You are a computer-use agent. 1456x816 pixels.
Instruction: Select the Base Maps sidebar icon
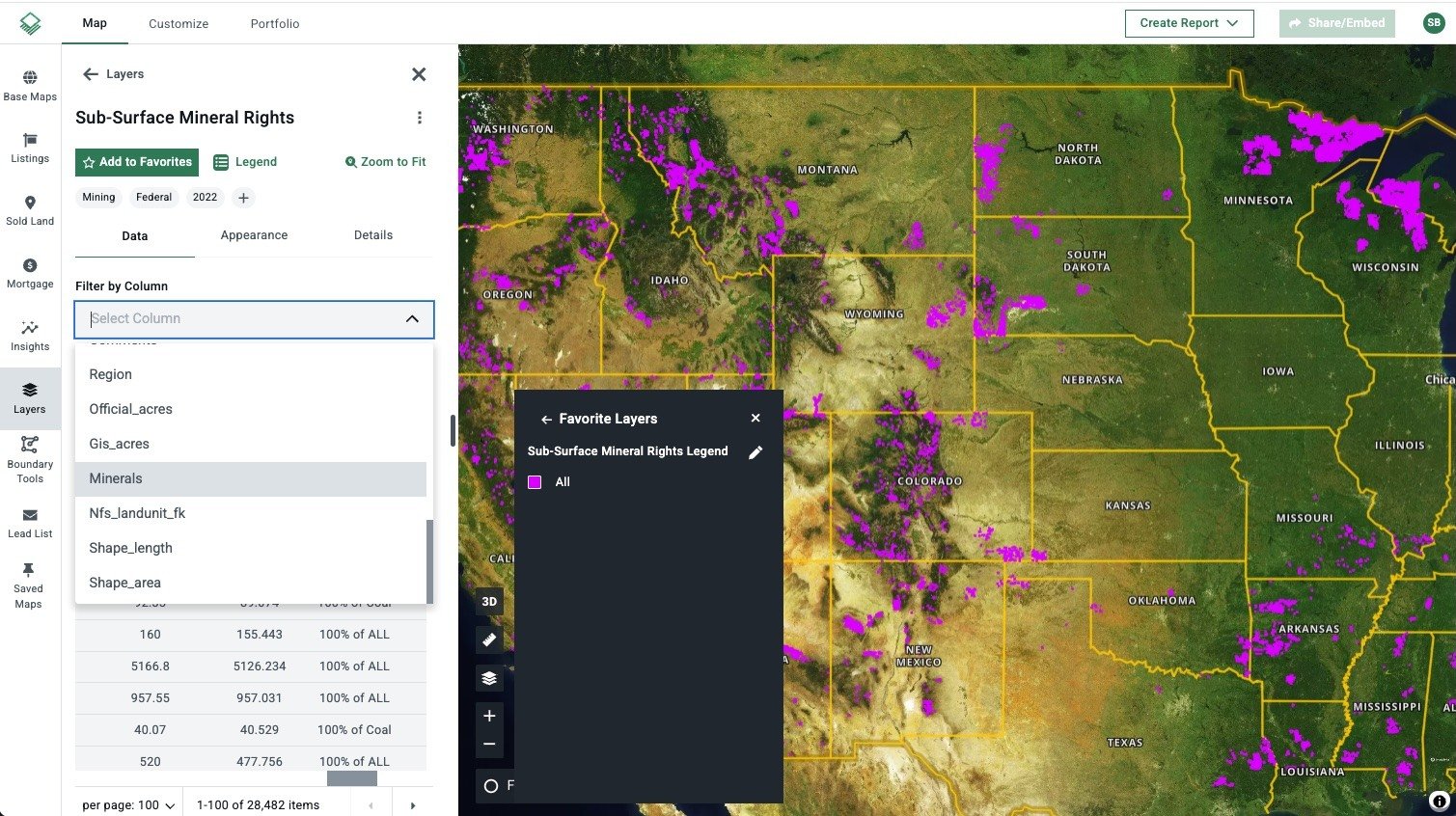tap(29, 87)
